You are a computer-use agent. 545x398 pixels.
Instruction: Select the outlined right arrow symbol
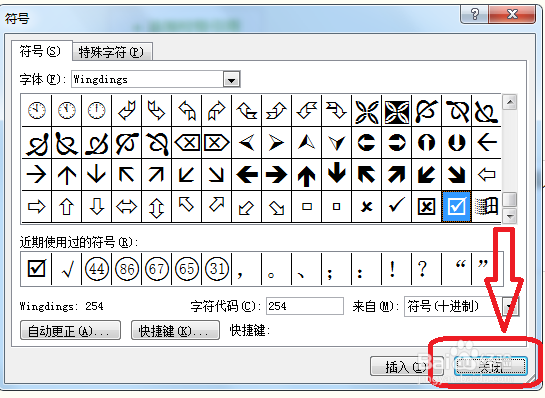(36, 206)
